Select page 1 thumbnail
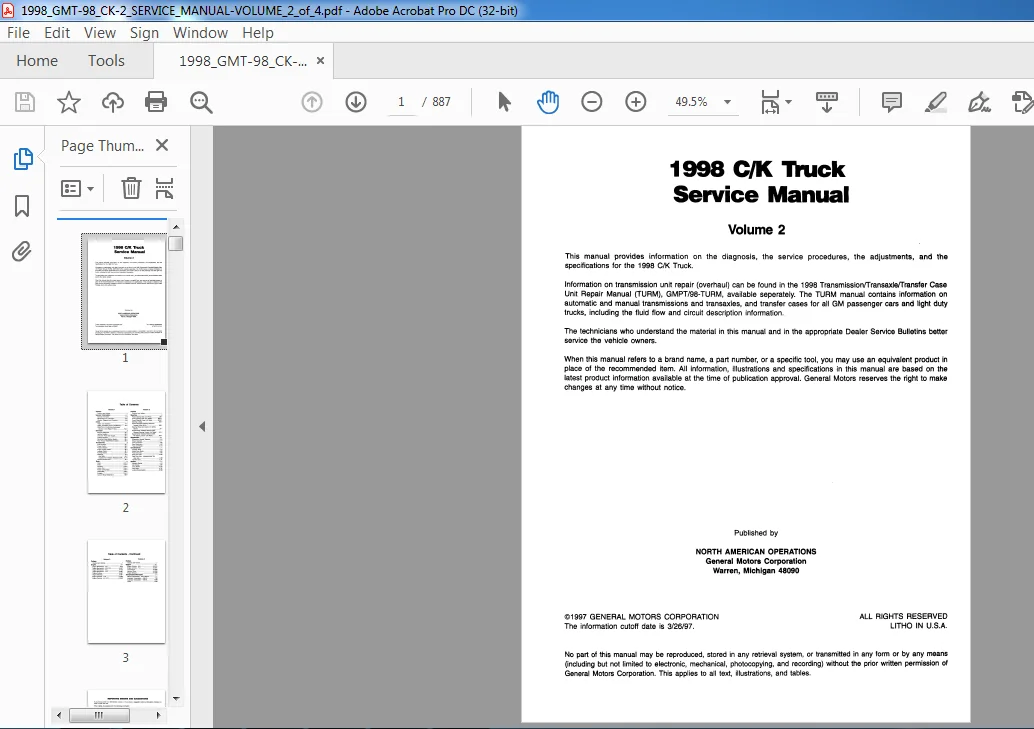The width and height of the screenshot is (1034, 729). point(125,291)
